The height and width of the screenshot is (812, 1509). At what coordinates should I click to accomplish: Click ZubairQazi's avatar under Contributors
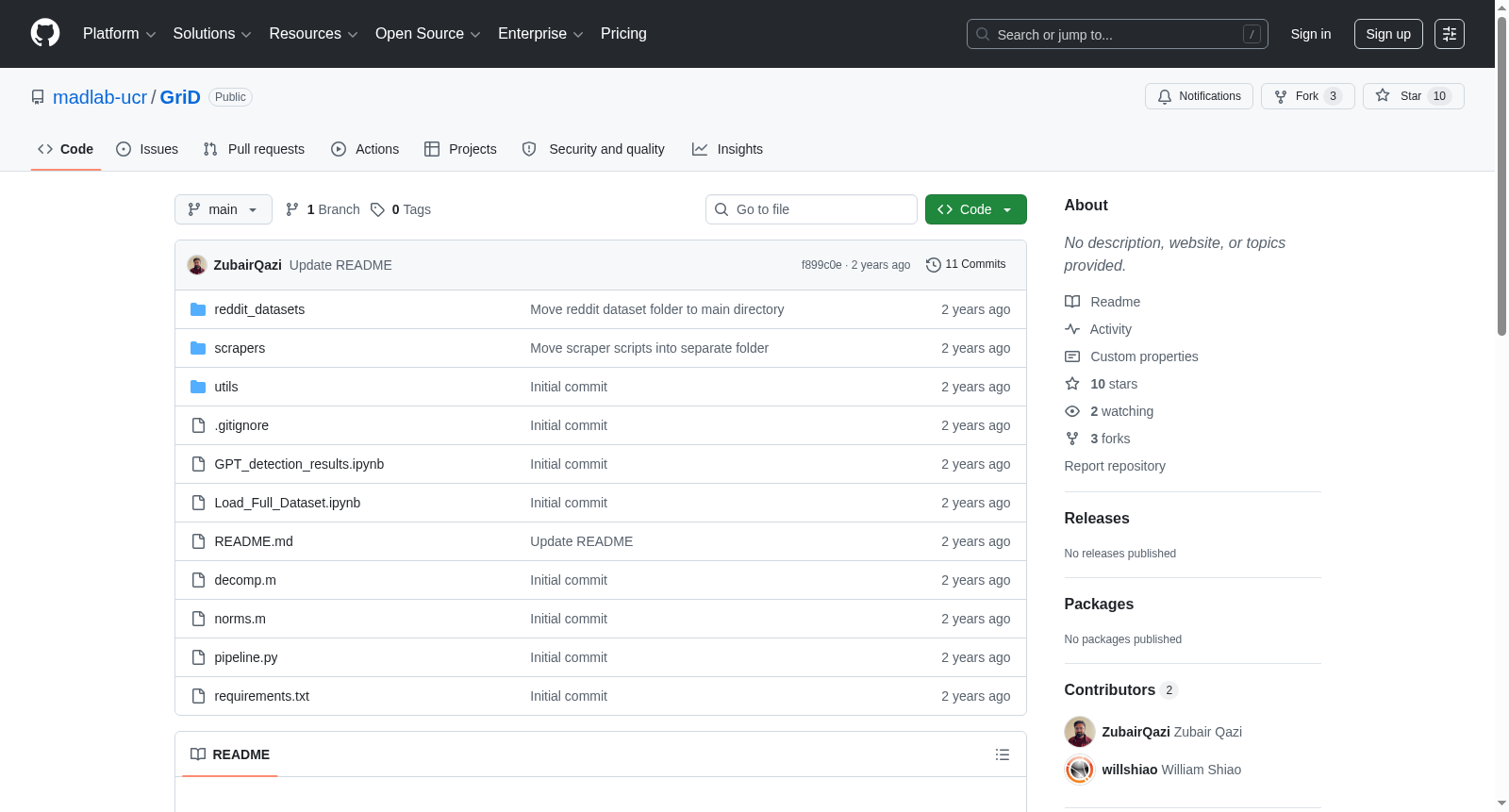1080,732
